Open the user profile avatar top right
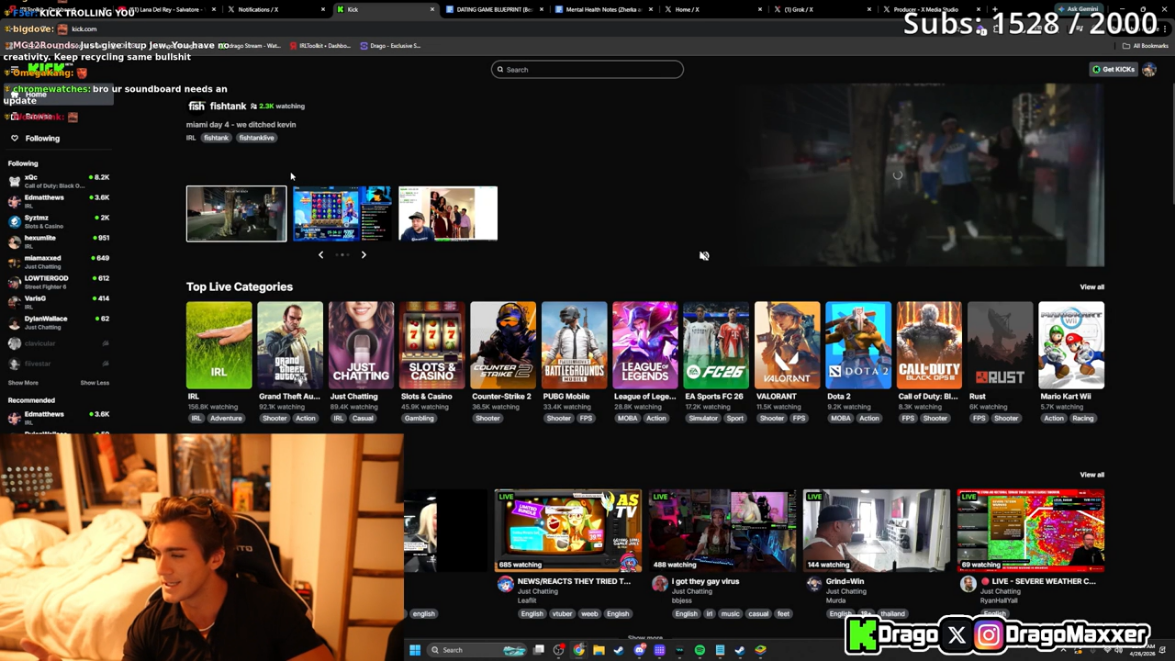This screenshot has width=1175, height=661. (x=1150, y=70)
